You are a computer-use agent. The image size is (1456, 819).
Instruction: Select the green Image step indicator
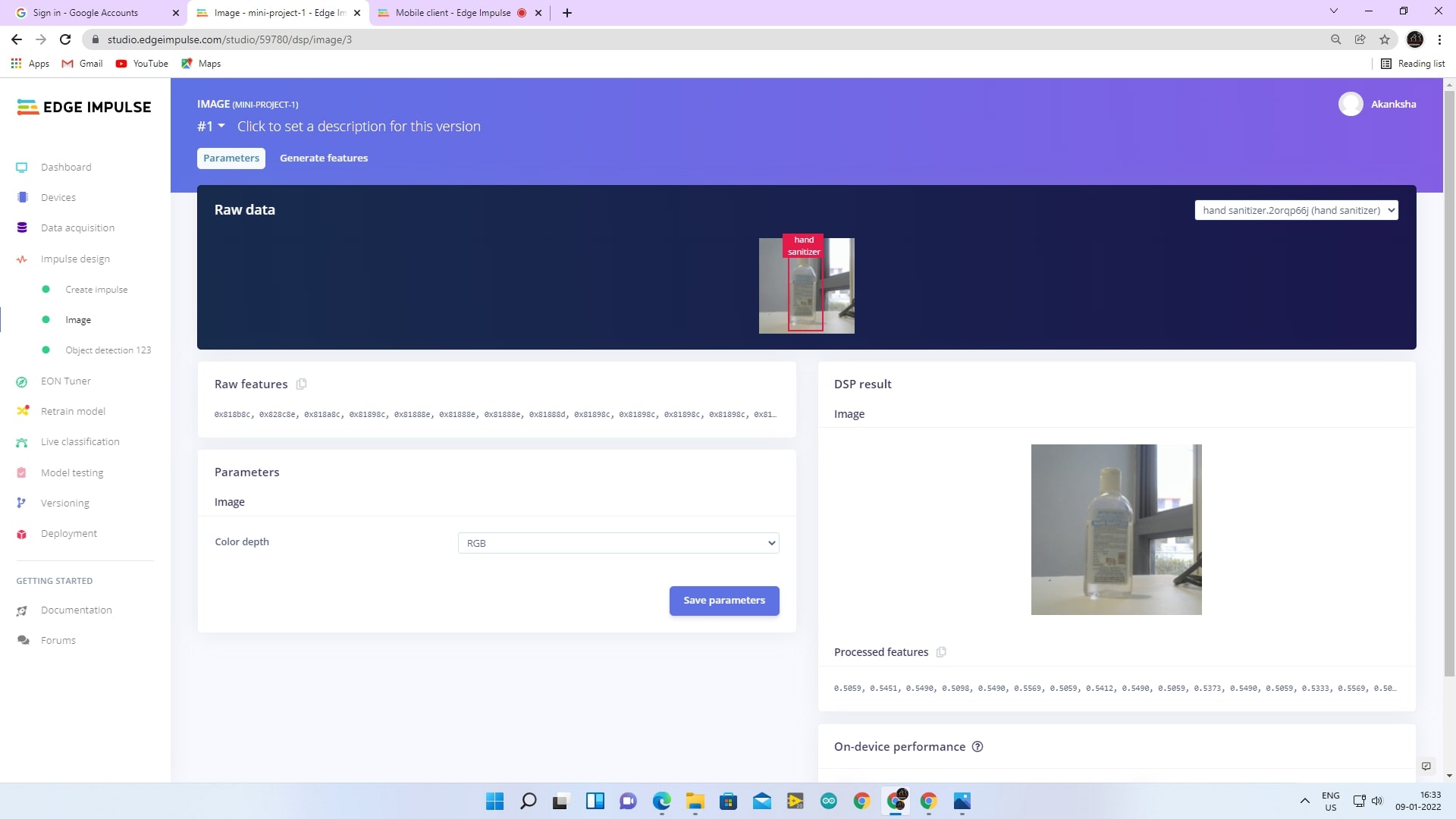47,319
